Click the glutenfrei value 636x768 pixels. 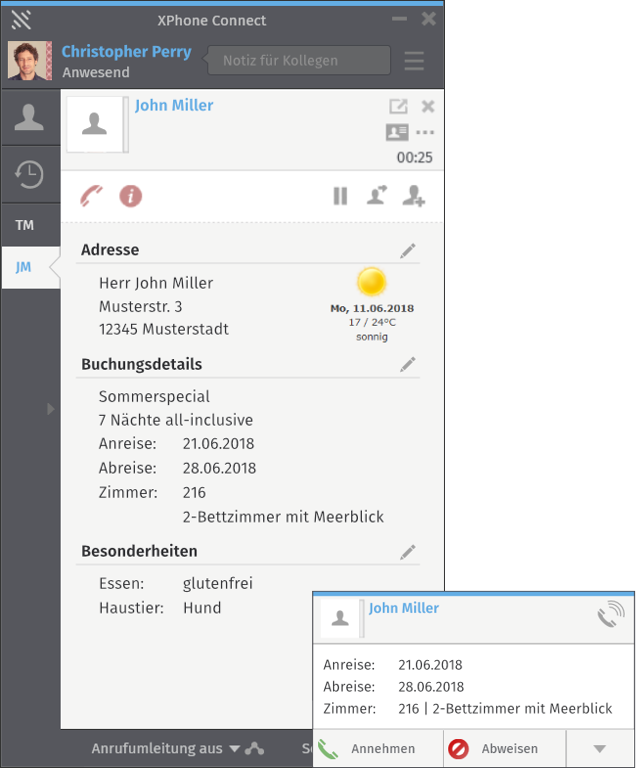(218, 584)
